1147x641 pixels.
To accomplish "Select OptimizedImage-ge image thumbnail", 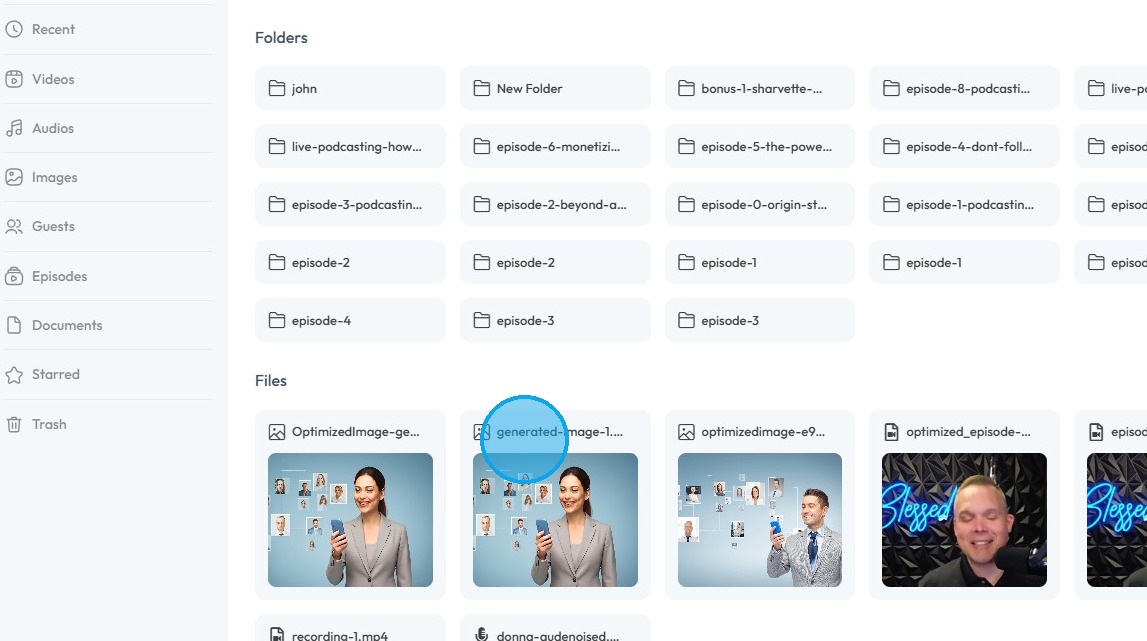I will click(x=350, y=520).
